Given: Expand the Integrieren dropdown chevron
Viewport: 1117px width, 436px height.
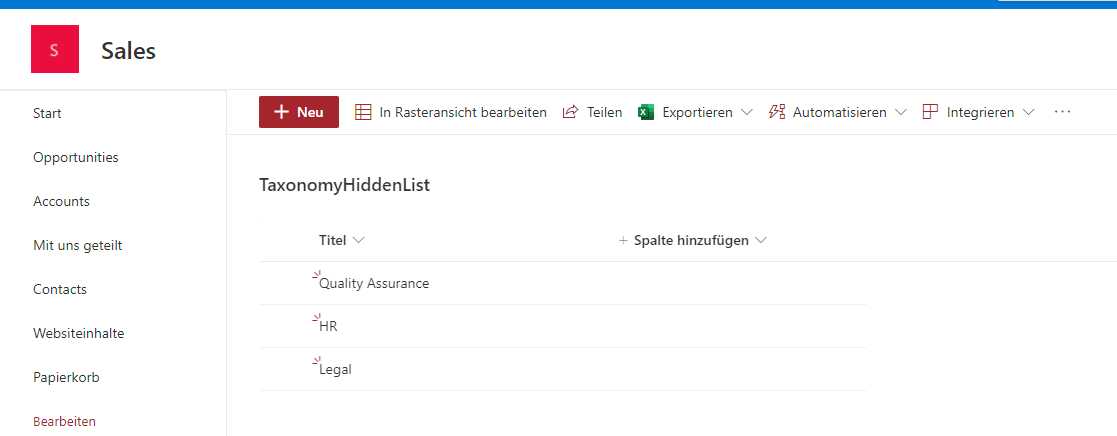Looking at the screenshot, I should coord(1029,113).
